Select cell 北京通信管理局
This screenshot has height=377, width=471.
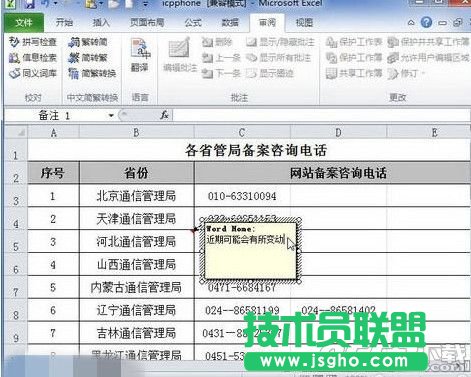[137, 196]
